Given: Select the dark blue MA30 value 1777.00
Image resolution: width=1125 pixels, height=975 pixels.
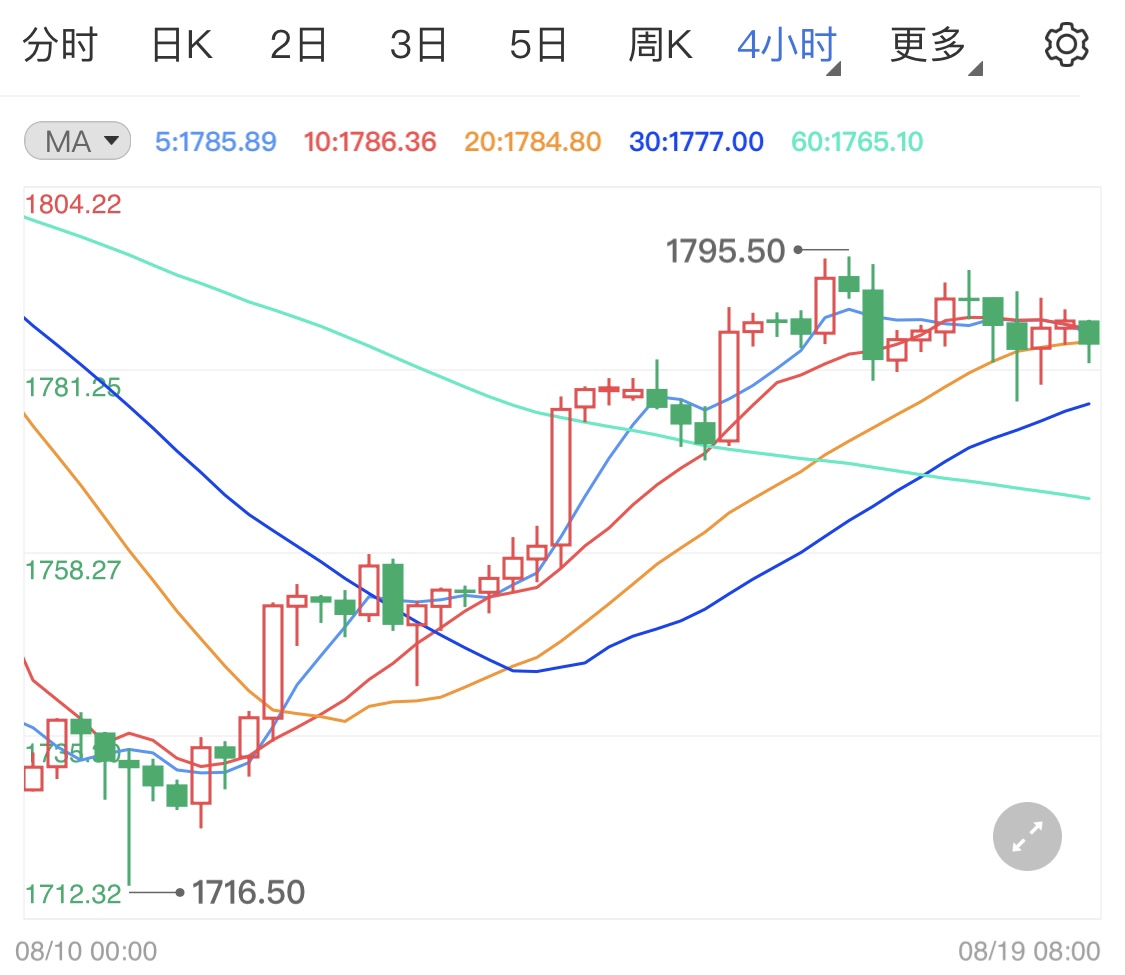Looking at the screenshot, I should click(x=694, y=142).
